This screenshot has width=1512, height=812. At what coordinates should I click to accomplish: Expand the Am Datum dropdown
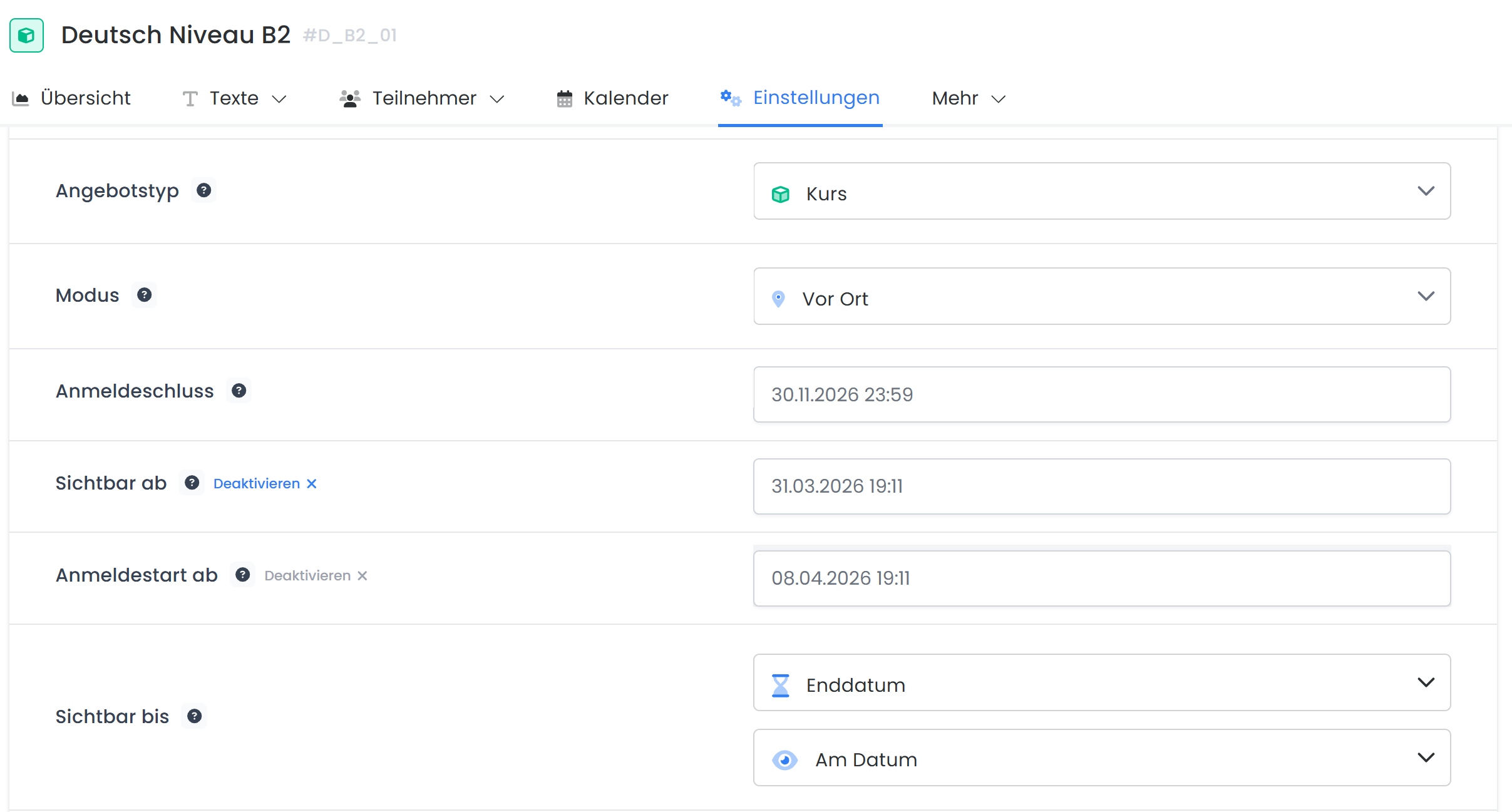point(1101,758)
